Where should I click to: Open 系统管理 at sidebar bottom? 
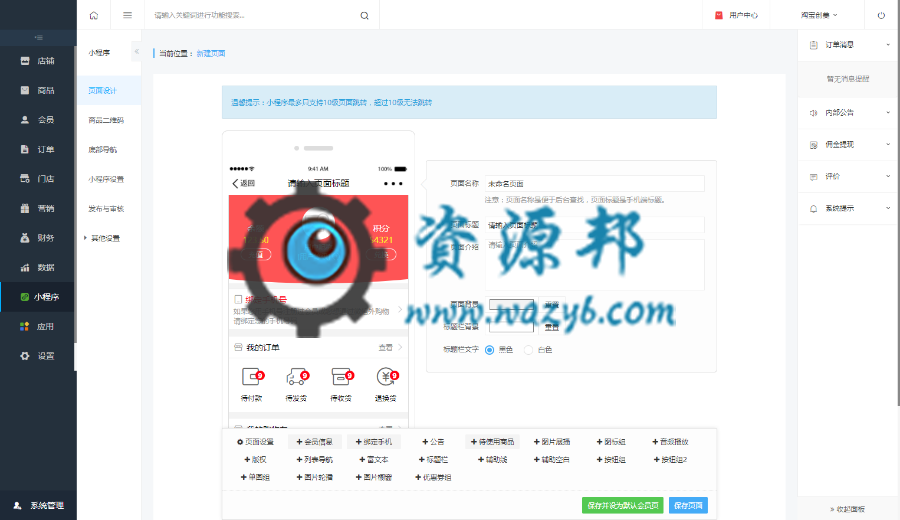[x=38, y=506]
